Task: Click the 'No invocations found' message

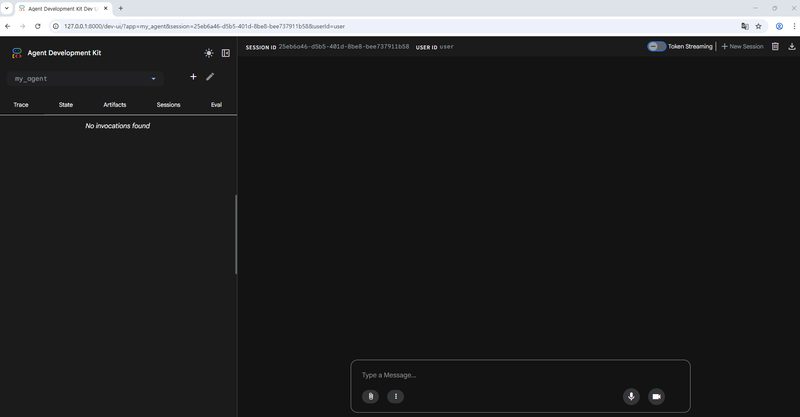Action: pyautogui.click(x=117, y=126)
